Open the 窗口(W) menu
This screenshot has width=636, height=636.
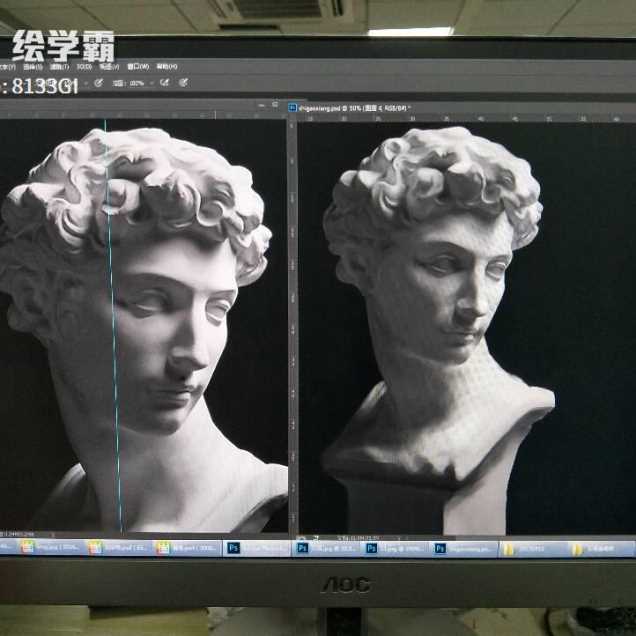click(x=138, y=67)
